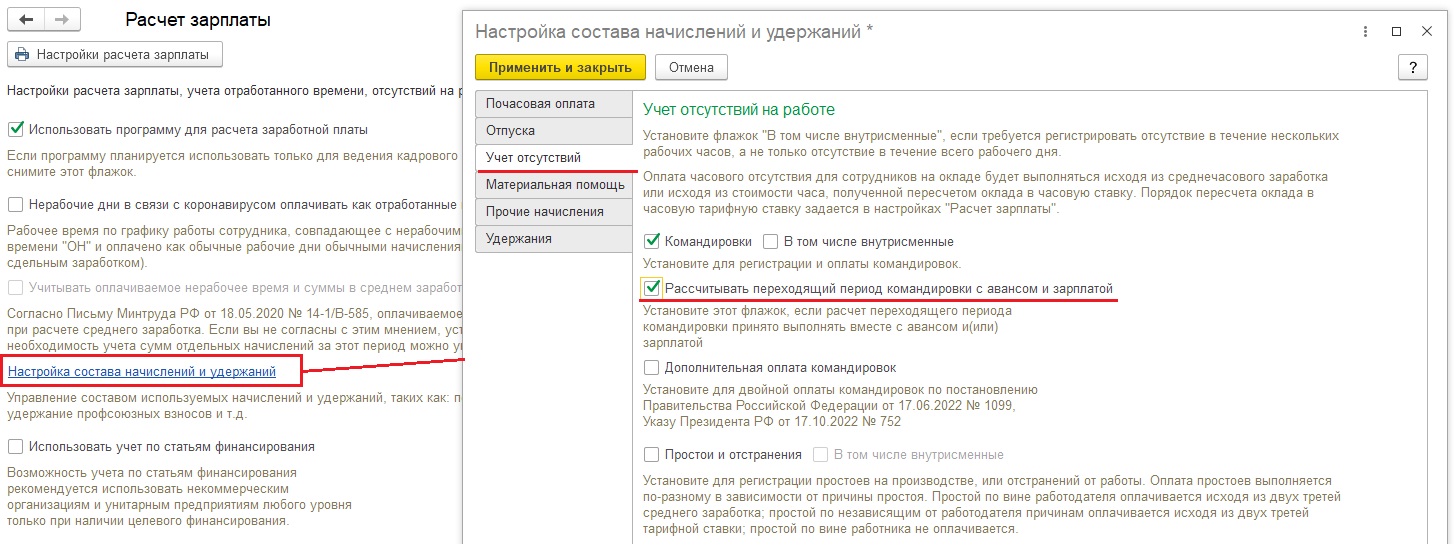The image size is (1454, 544).
Task: Uncheck the Командировки checkbox
Action: point(652,241)
